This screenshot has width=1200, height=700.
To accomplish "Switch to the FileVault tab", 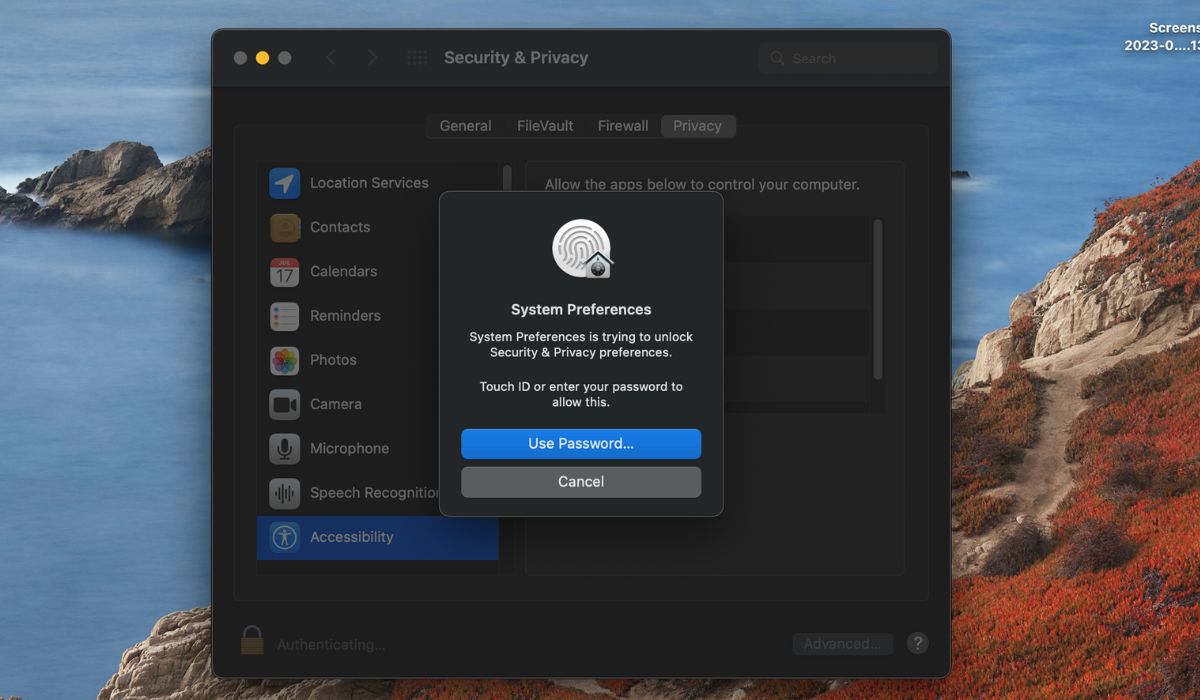I will [x=544, y=126].
